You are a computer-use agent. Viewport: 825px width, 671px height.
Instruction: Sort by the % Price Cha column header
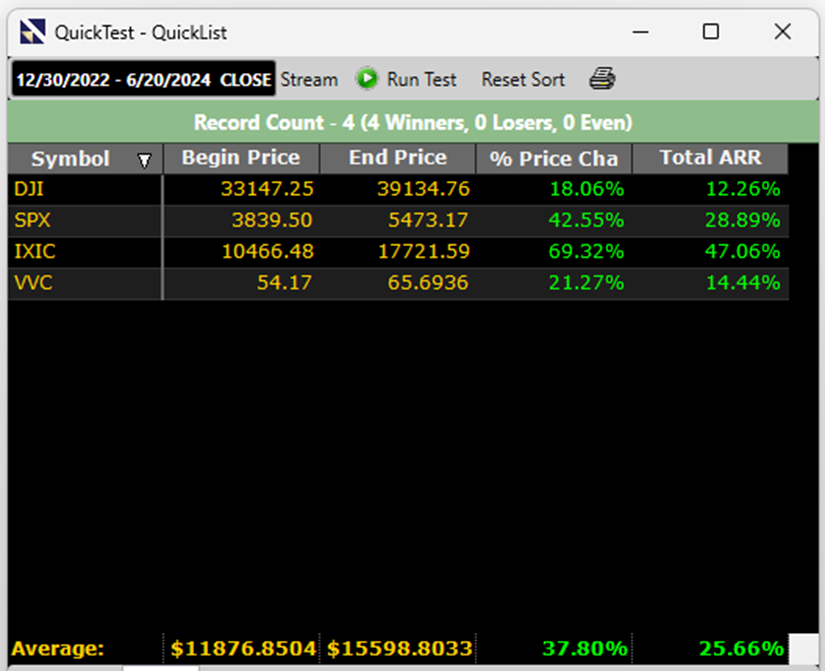coord(553,159)
